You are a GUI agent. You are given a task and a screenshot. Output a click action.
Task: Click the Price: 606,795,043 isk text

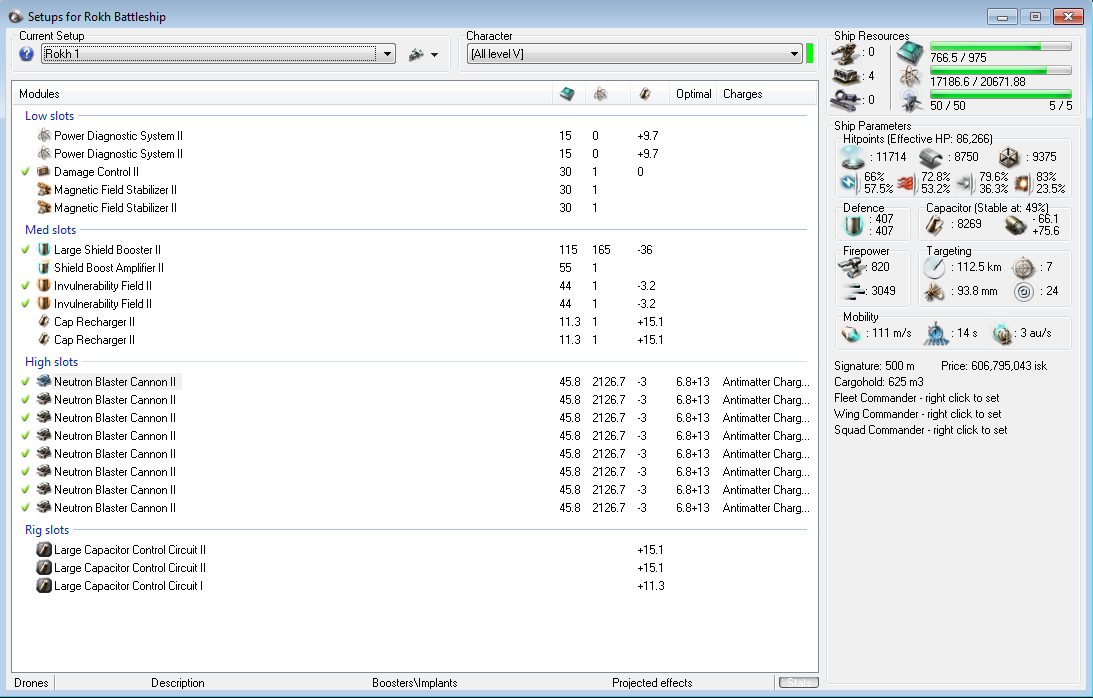[x=993, y=366]
